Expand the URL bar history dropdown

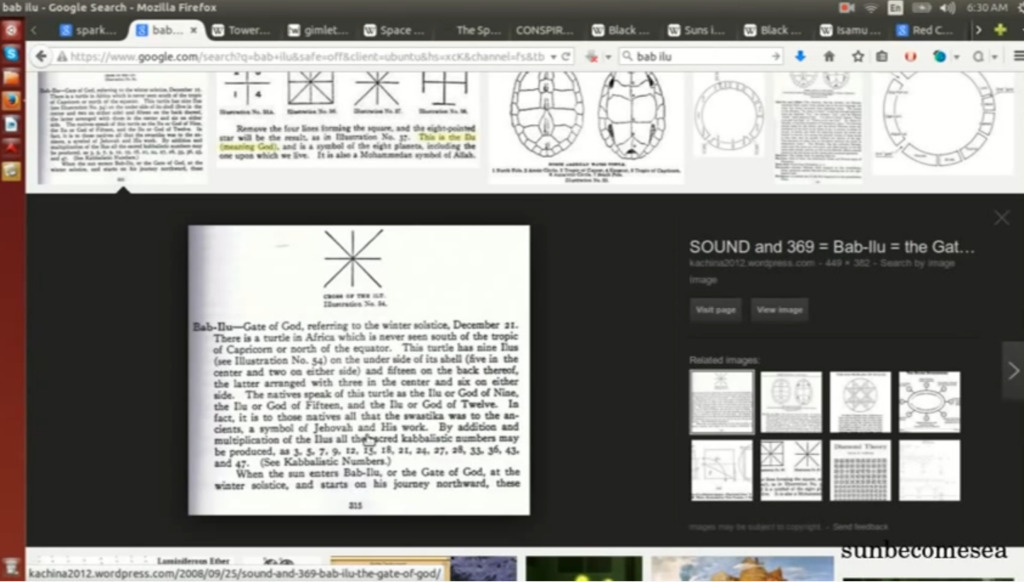click(x=552, y=57)
